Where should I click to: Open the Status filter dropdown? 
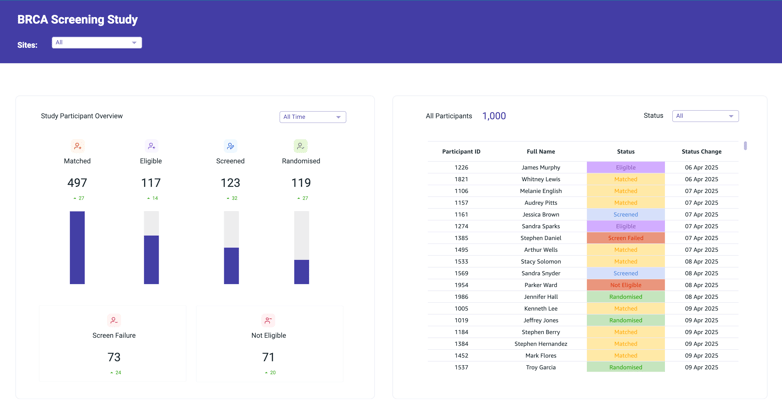pyautogui.click(x=705, y=116)
